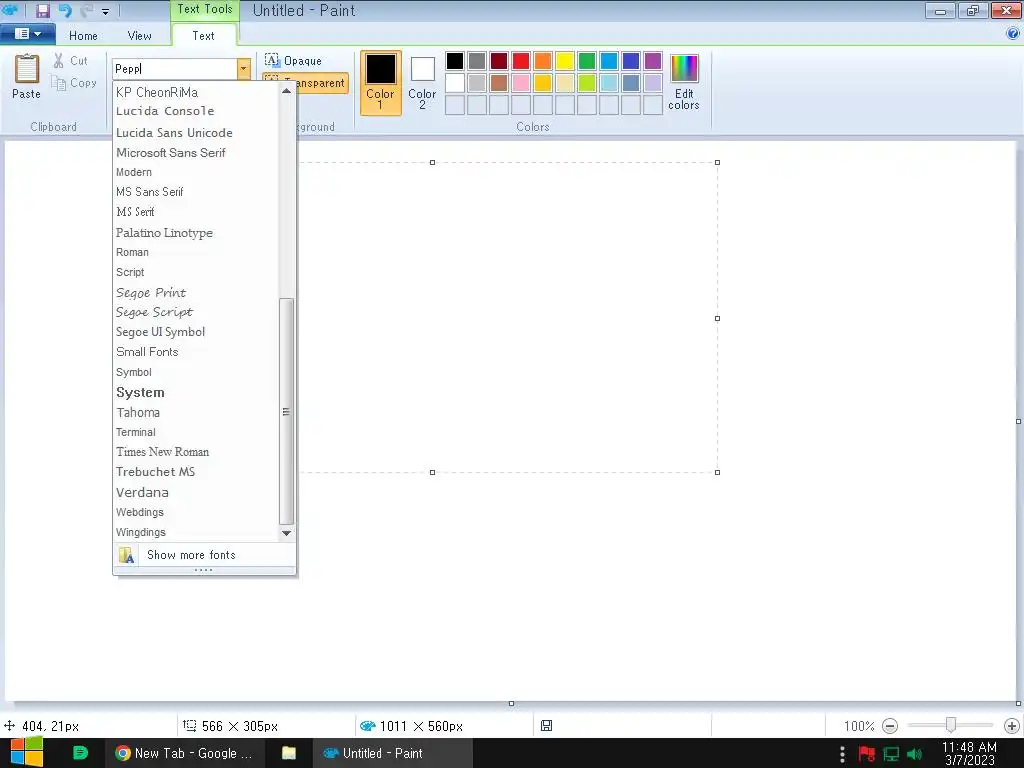Pick the red color swatch
The image size is (1024, 768).
click(x=520, y=61)
